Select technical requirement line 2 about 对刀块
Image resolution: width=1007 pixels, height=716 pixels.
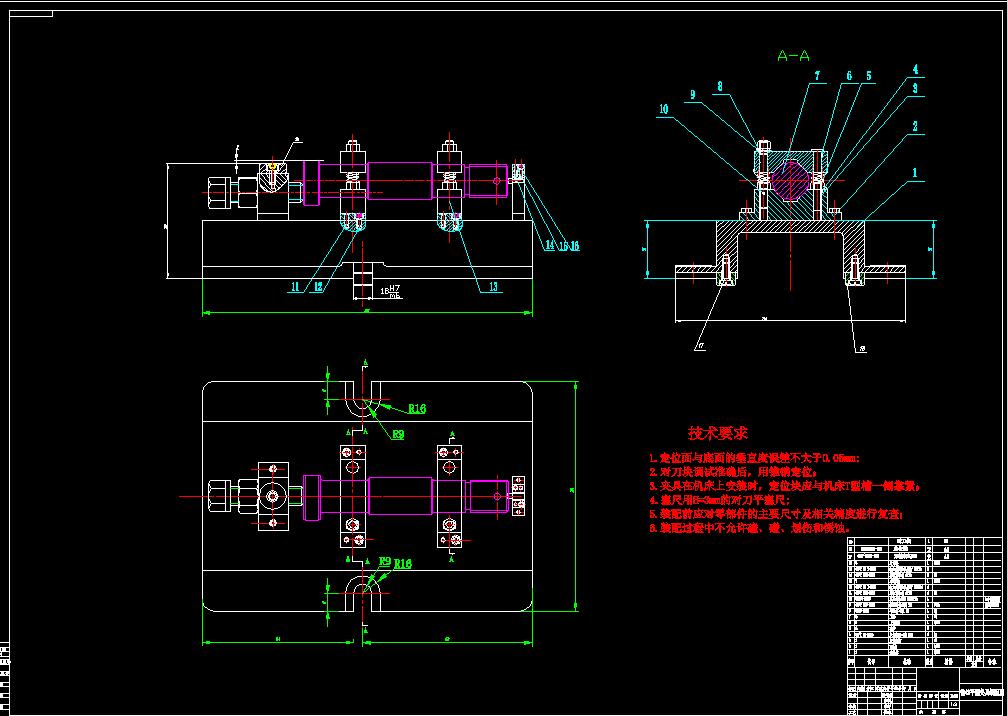point(734,472)
